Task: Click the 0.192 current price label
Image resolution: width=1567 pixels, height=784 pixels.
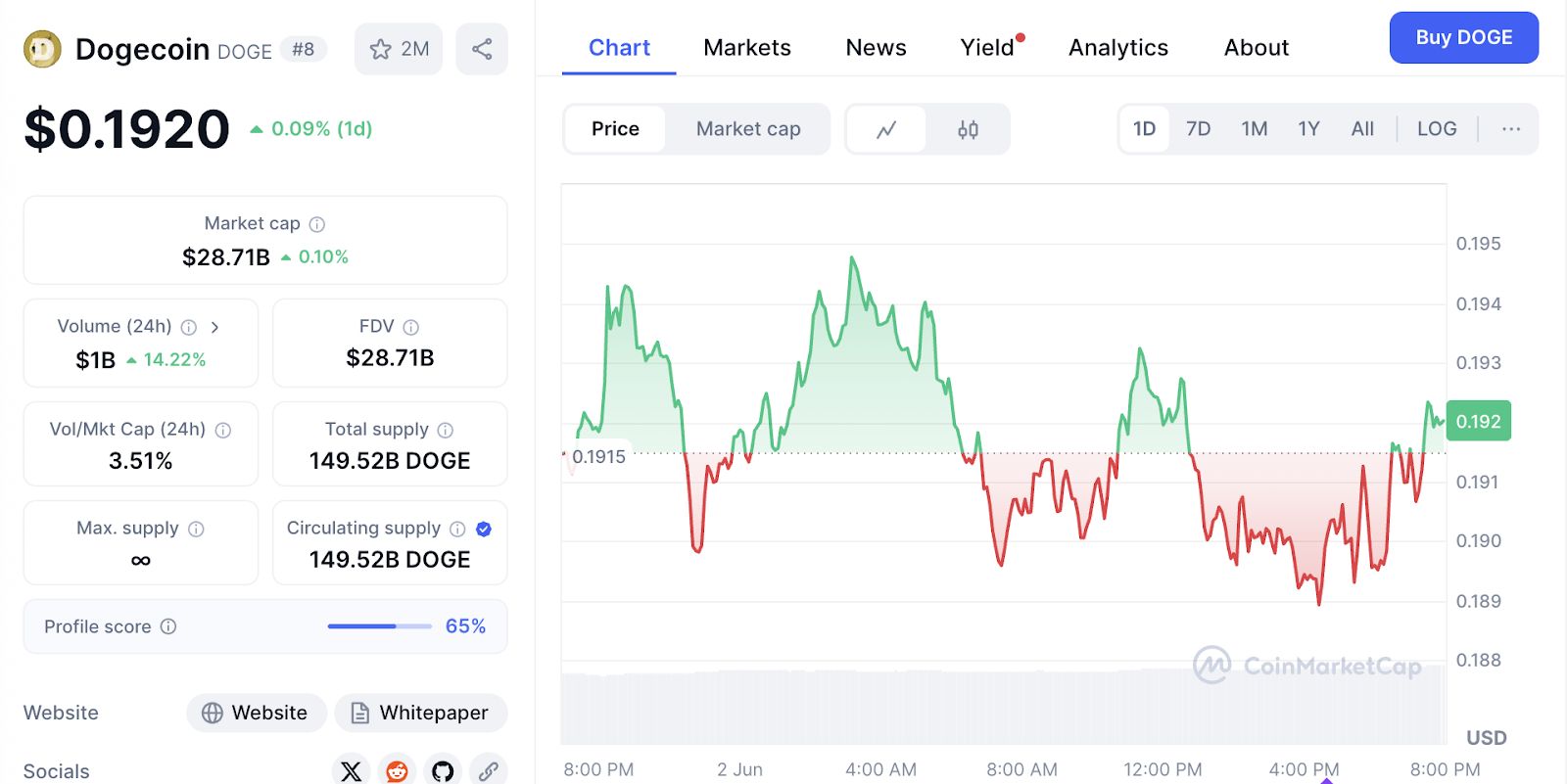Action: pos(1478,422)
